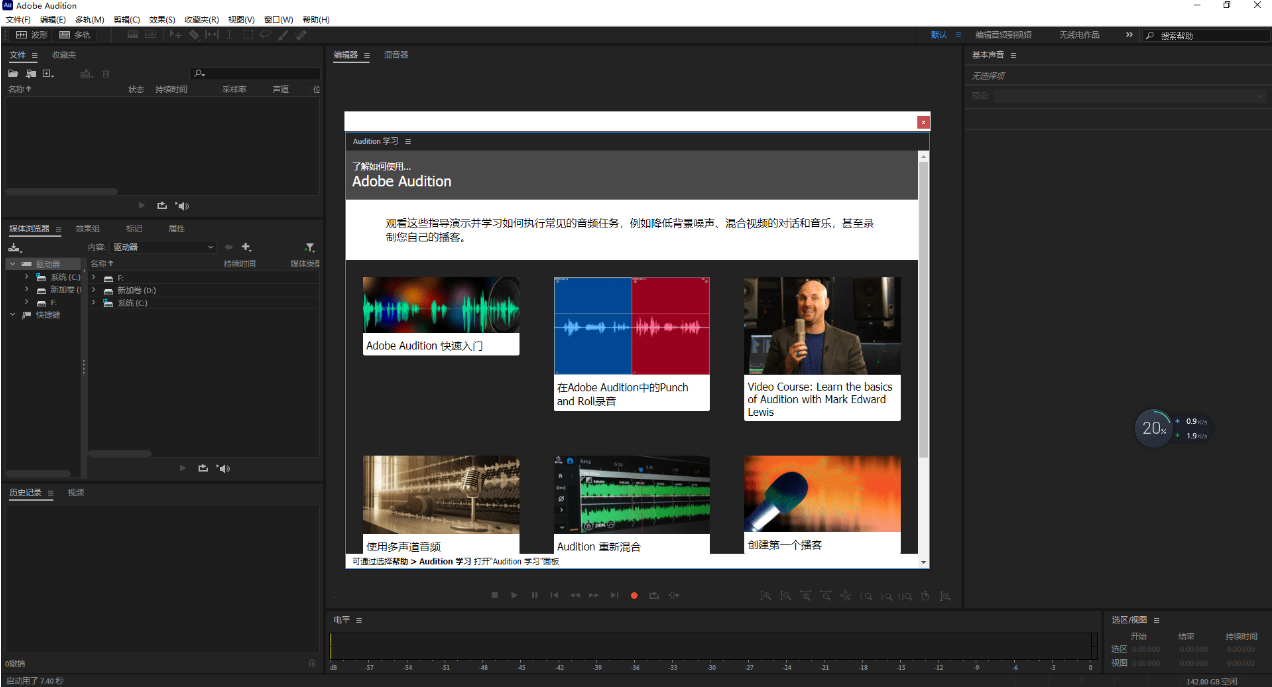Select the Time Selection tool

point(229,34)
